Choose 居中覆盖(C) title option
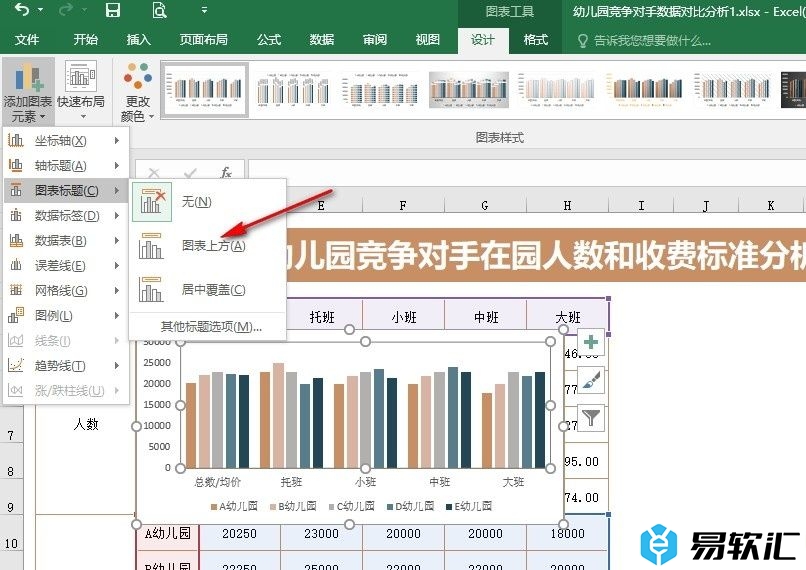This screenshot has width=806, height=570. [207, 290]
